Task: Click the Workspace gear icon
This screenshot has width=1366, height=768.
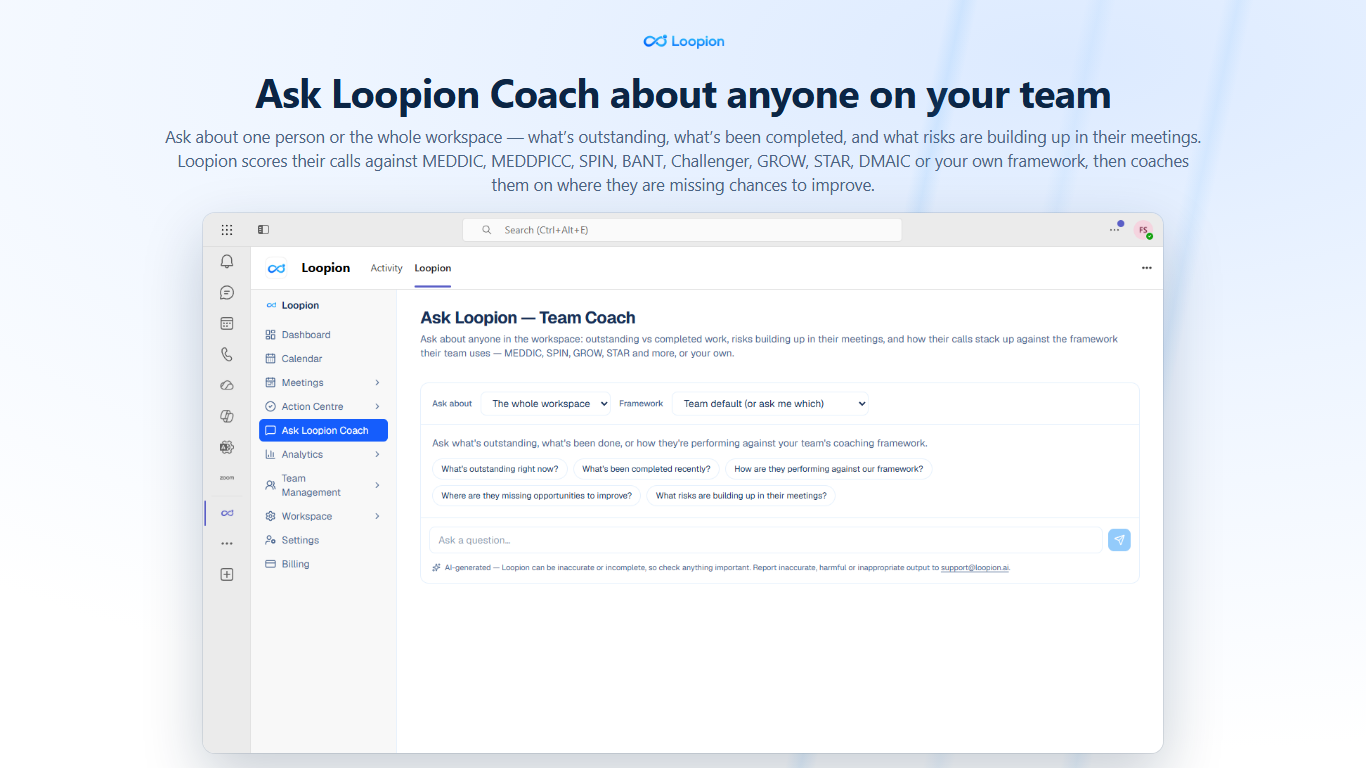Action: (270, 516)
